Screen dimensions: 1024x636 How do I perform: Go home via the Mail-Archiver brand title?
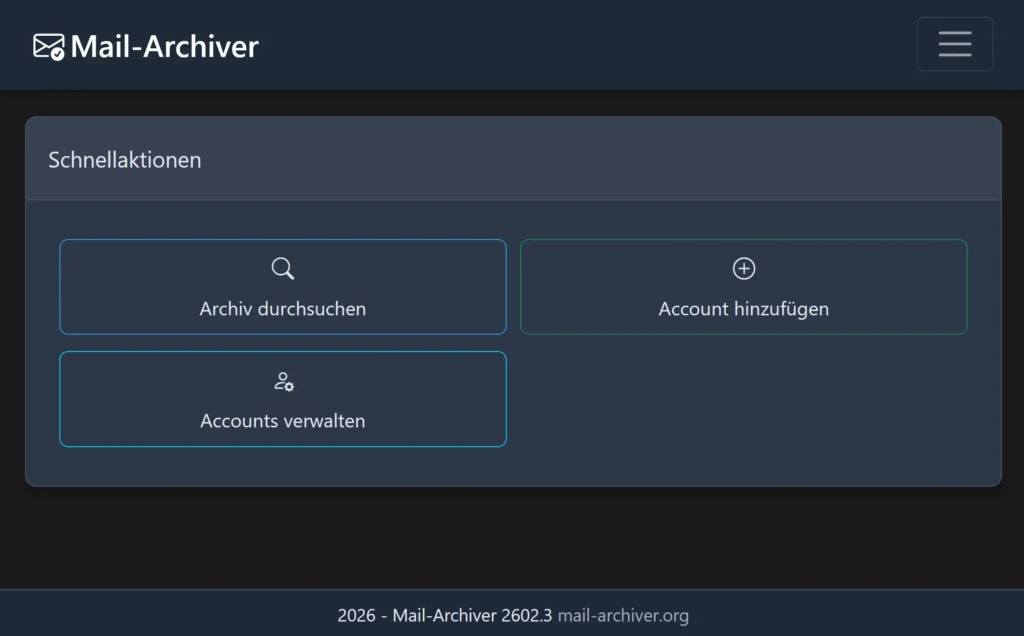pos(164,46)
